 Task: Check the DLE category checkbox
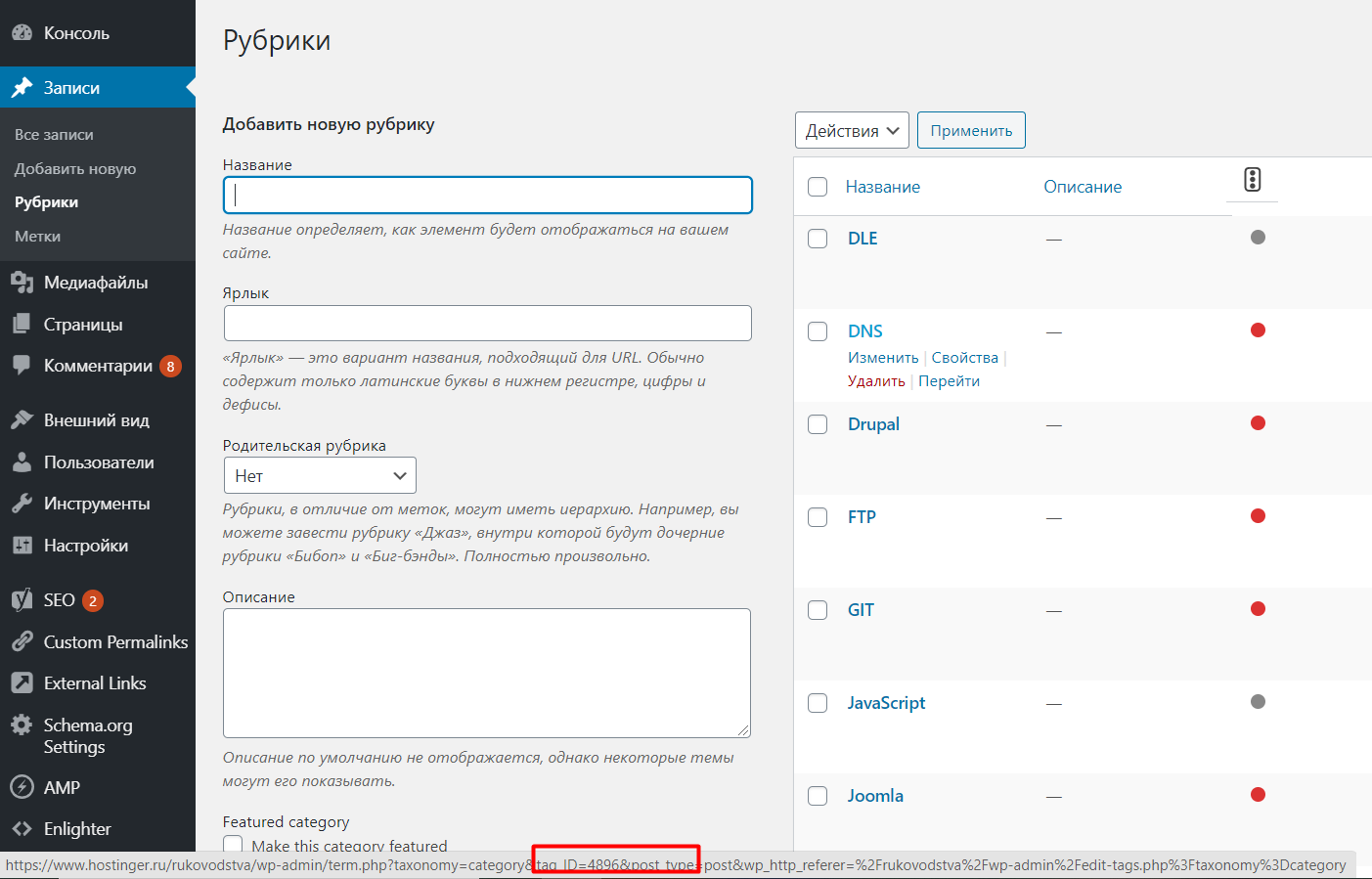tap(818, 239)
